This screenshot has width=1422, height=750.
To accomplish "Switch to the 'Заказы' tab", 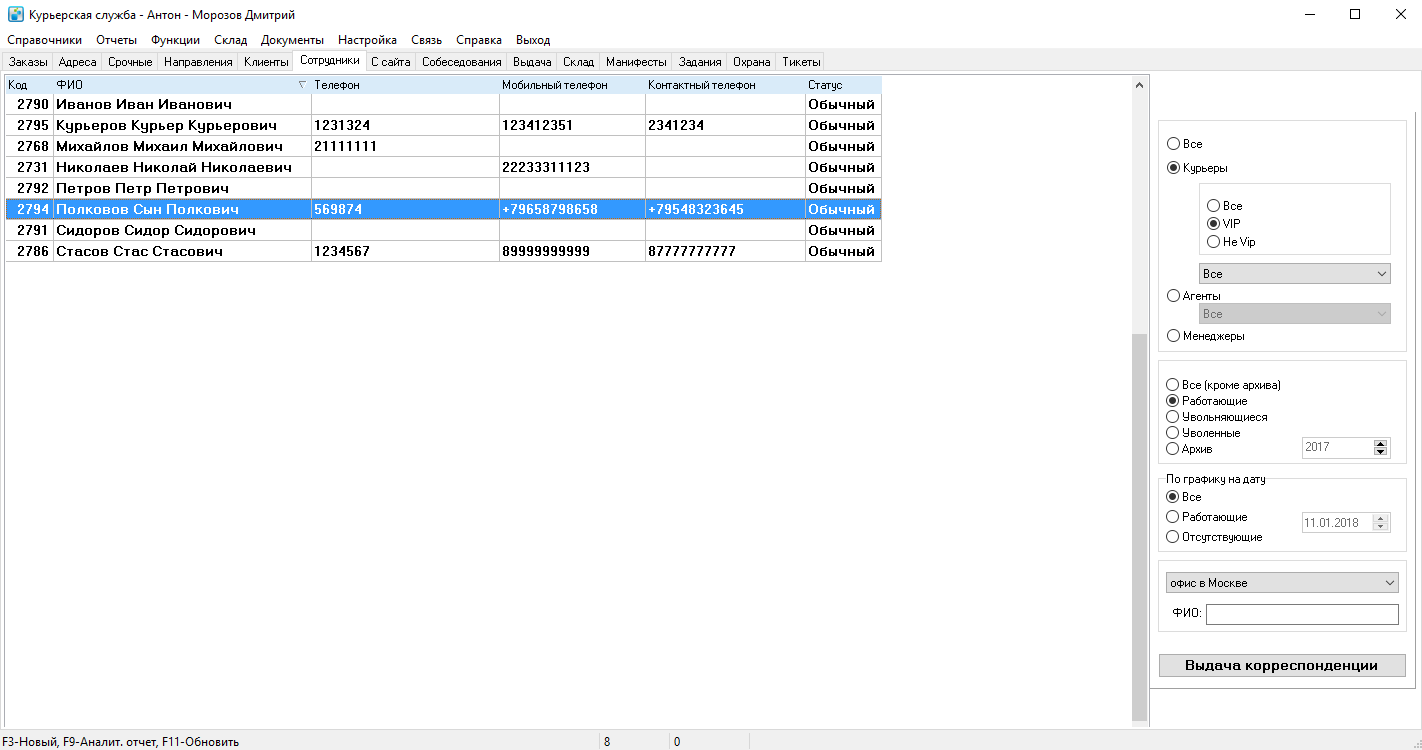I will (28, 62).
